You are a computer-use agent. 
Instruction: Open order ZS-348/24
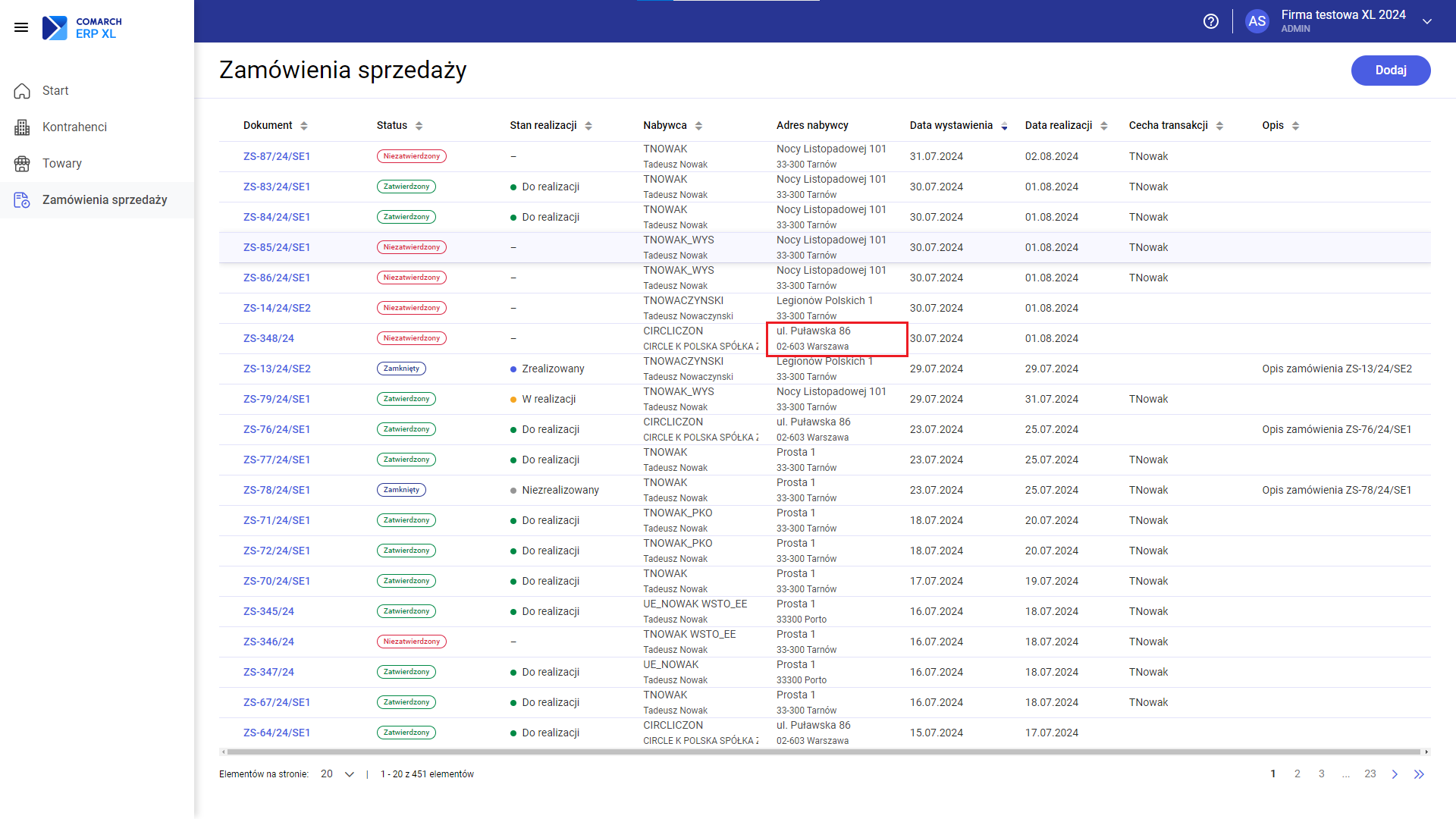coord(268,339)
